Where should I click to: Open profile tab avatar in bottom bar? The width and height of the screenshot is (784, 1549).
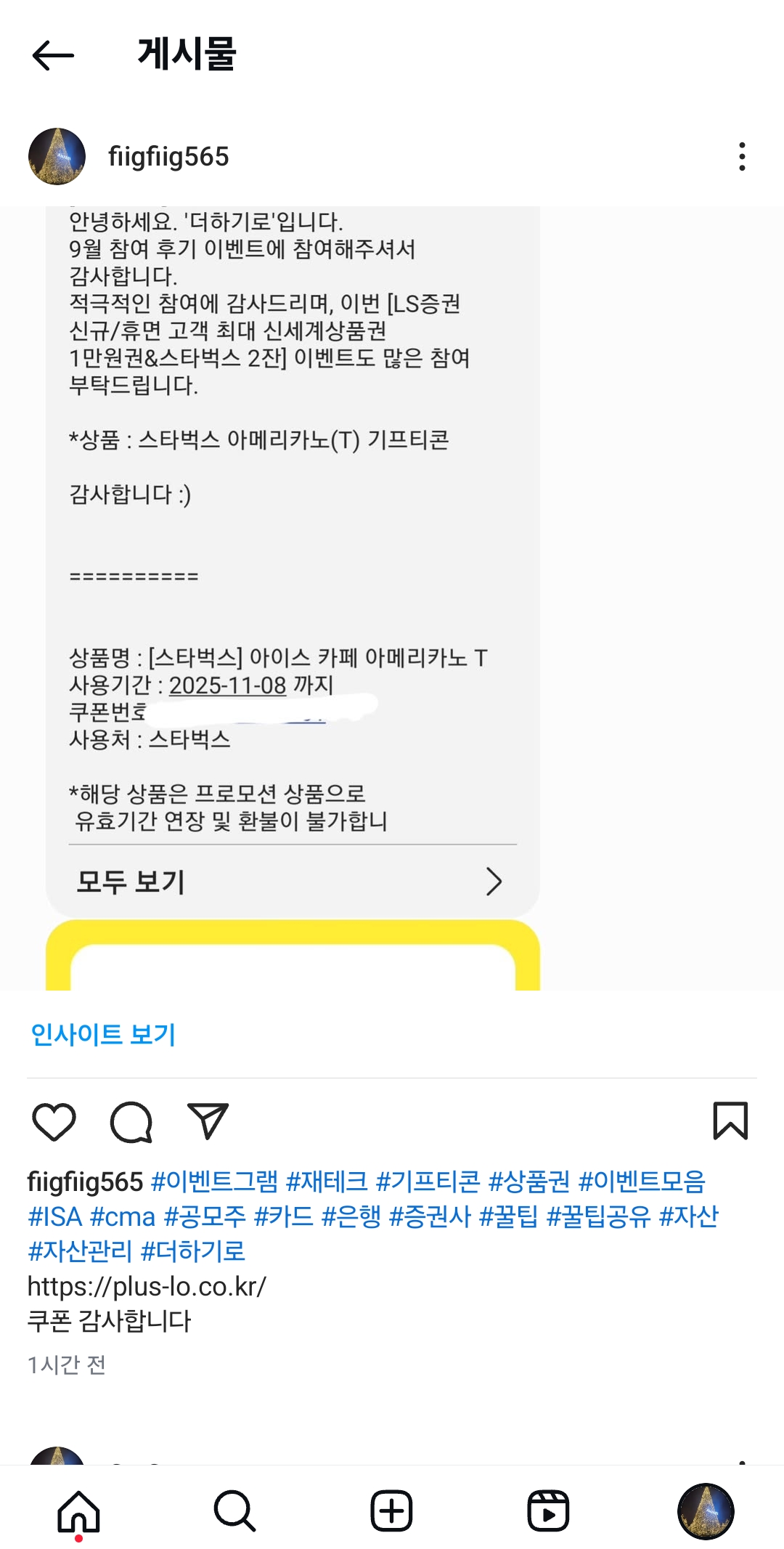click(x=706, y=1511)
